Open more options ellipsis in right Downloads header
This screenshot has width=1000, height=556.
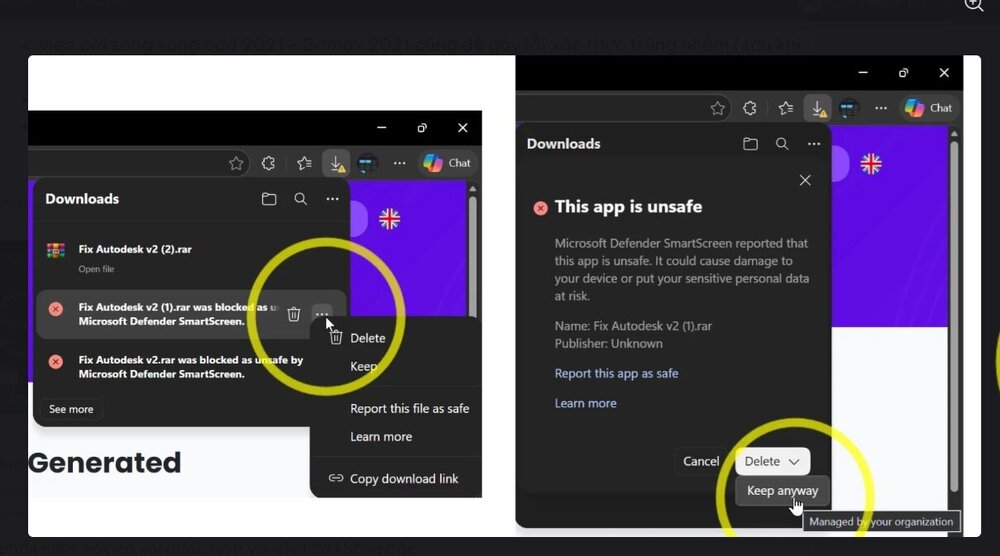point(814,144)
